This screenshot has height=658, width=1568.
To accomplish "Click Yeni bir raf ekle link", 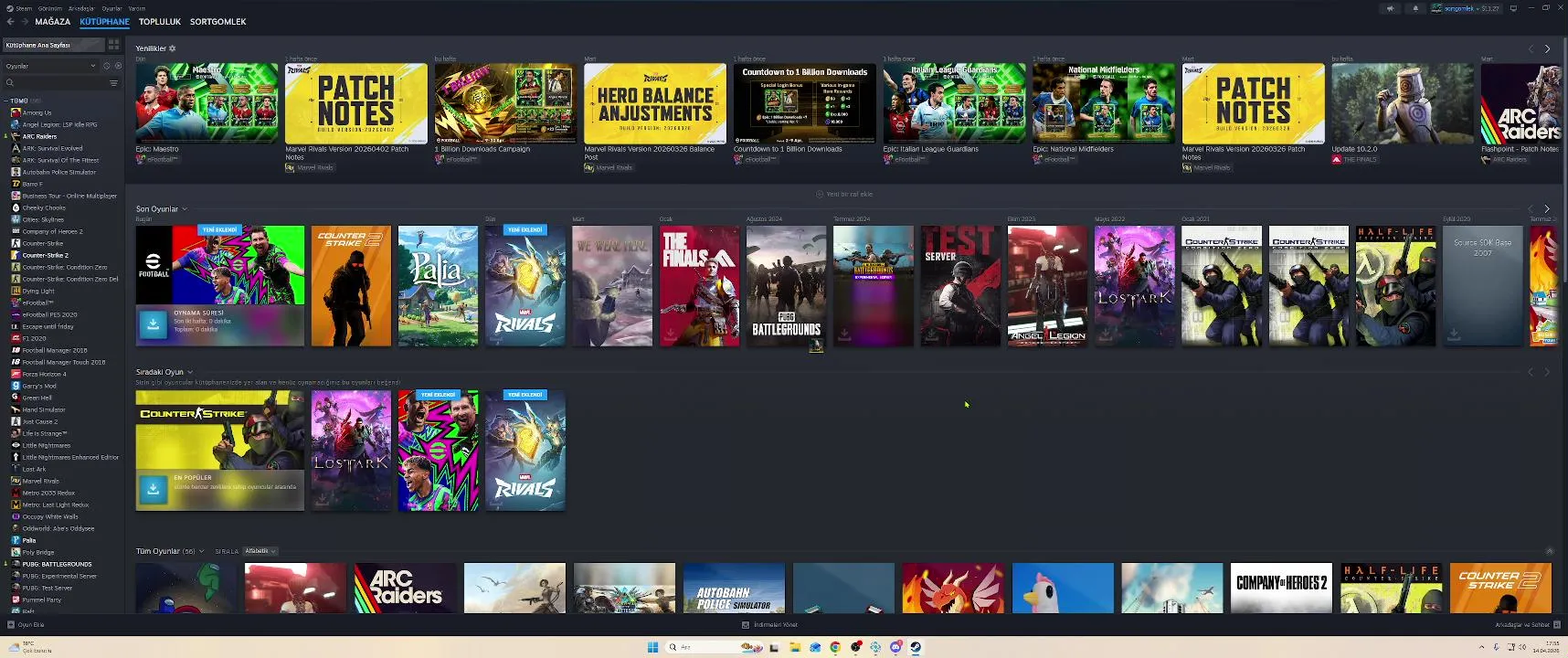I will (844, 194).
